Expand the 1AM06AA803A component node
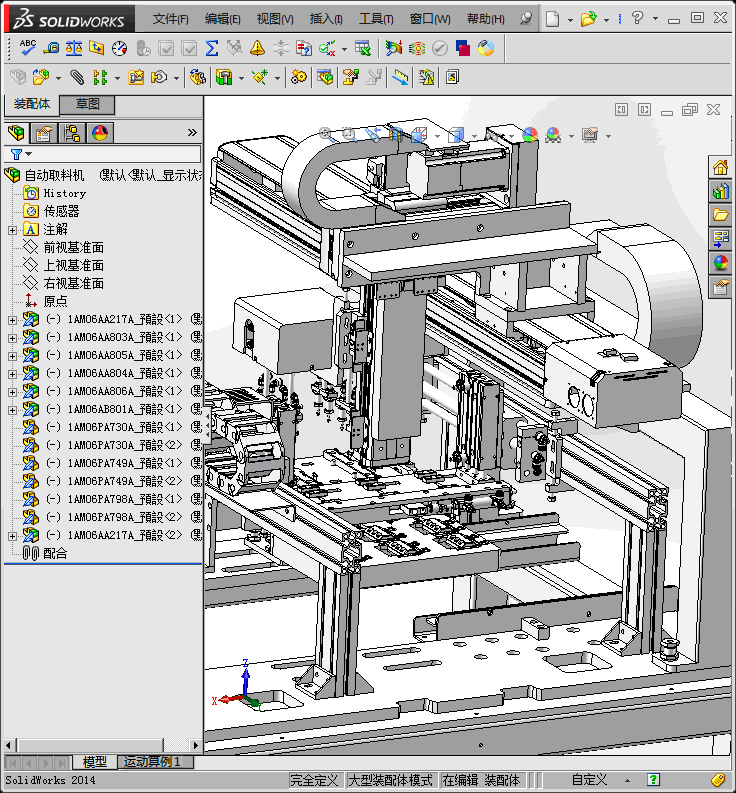736x793 pixels. (12, 338)
